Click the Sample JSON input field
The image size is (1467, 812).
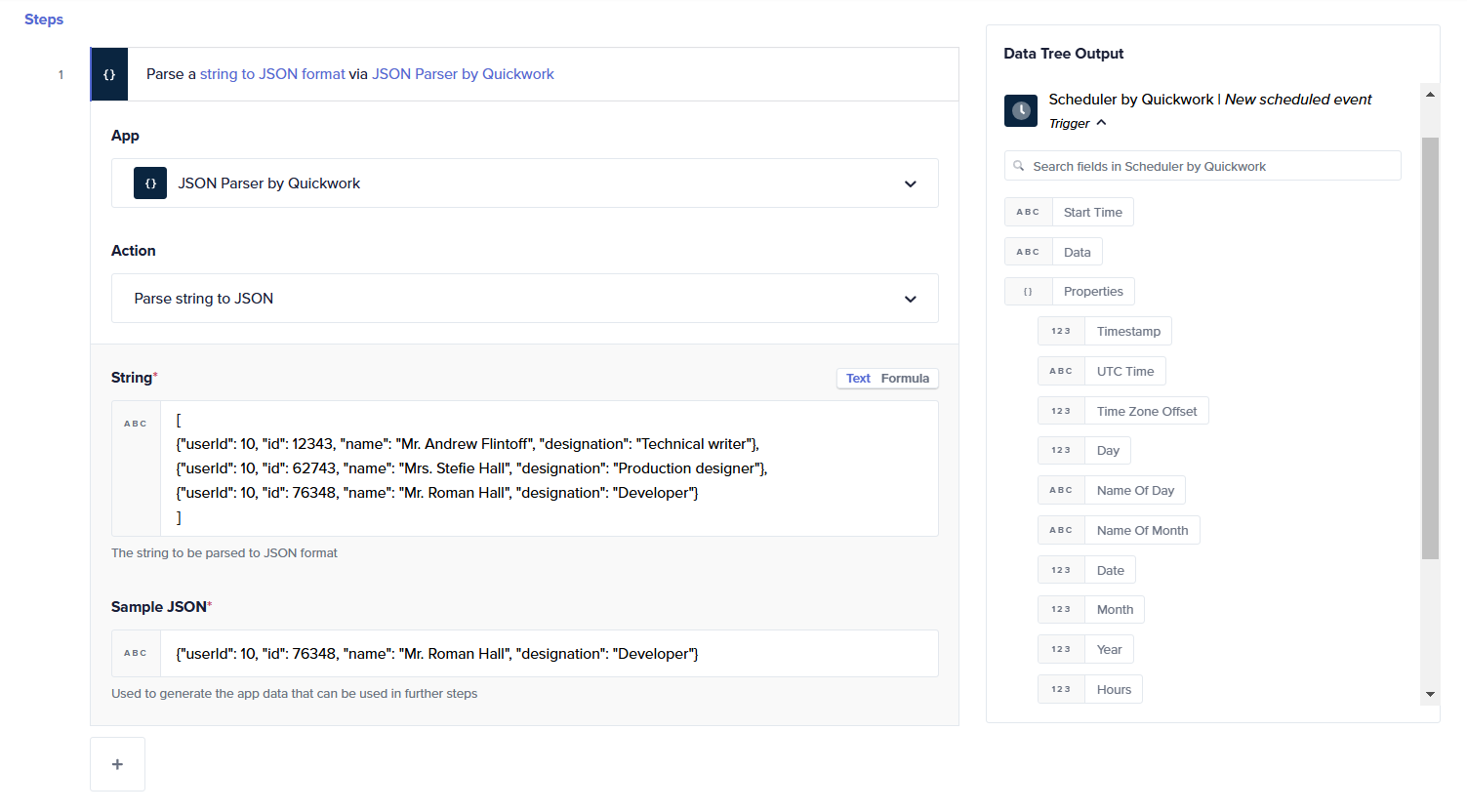pyautogui.click(x=547, y=654)
